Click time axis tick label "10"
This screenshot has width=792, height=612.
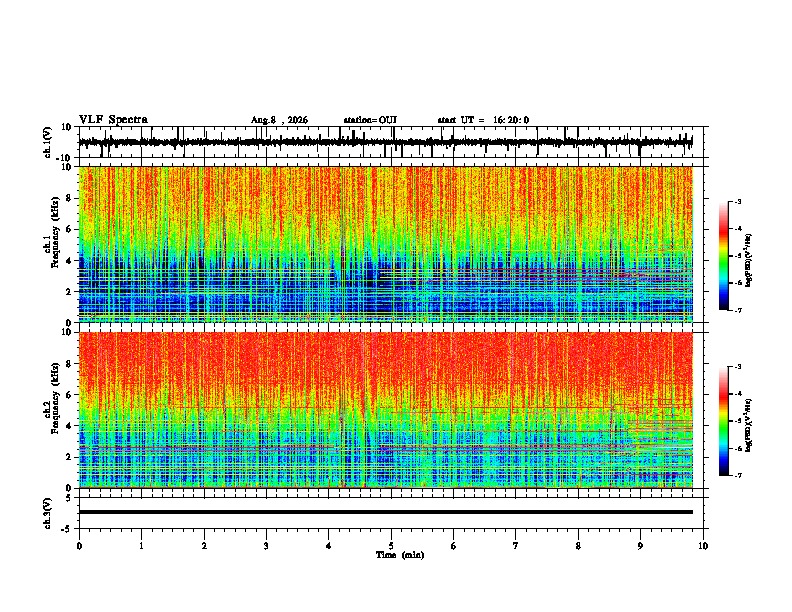click(x=703, y=546)
